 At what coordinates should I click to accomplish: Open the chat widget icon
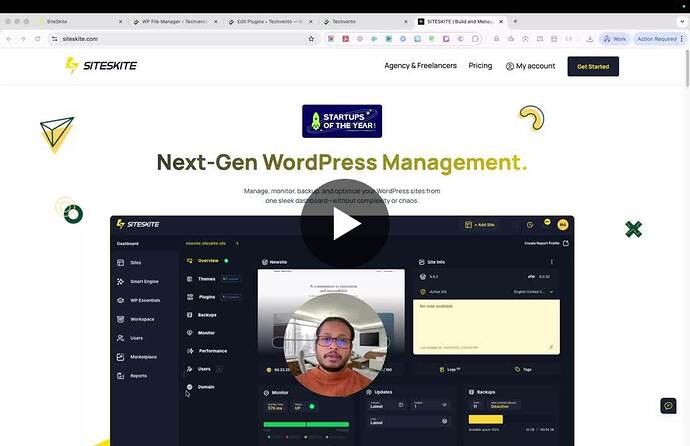click(668, 405)
